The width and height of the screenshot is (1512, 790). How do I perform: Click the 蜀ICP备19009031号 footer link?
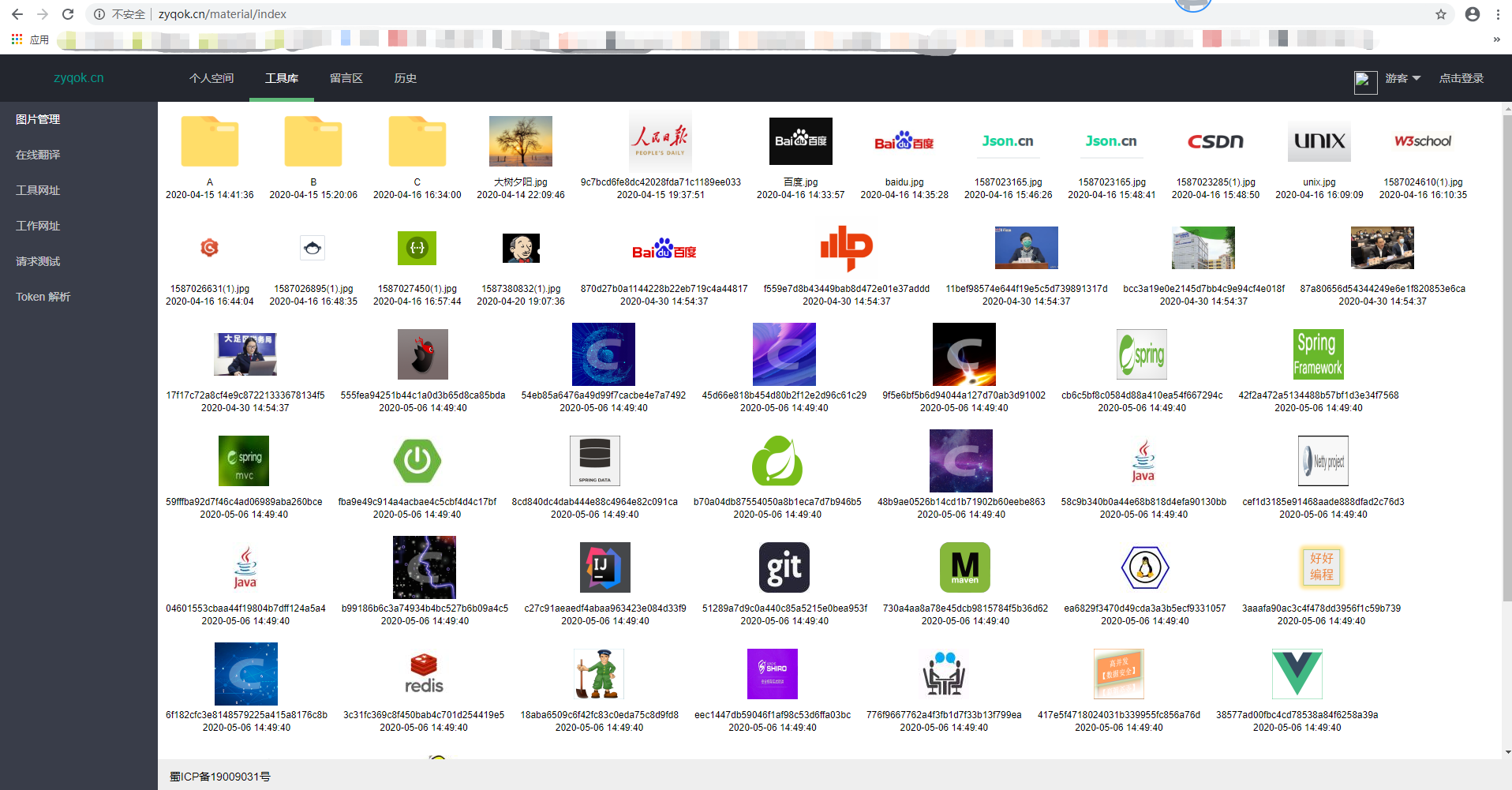pyautogui.click(x=220, y=777)
